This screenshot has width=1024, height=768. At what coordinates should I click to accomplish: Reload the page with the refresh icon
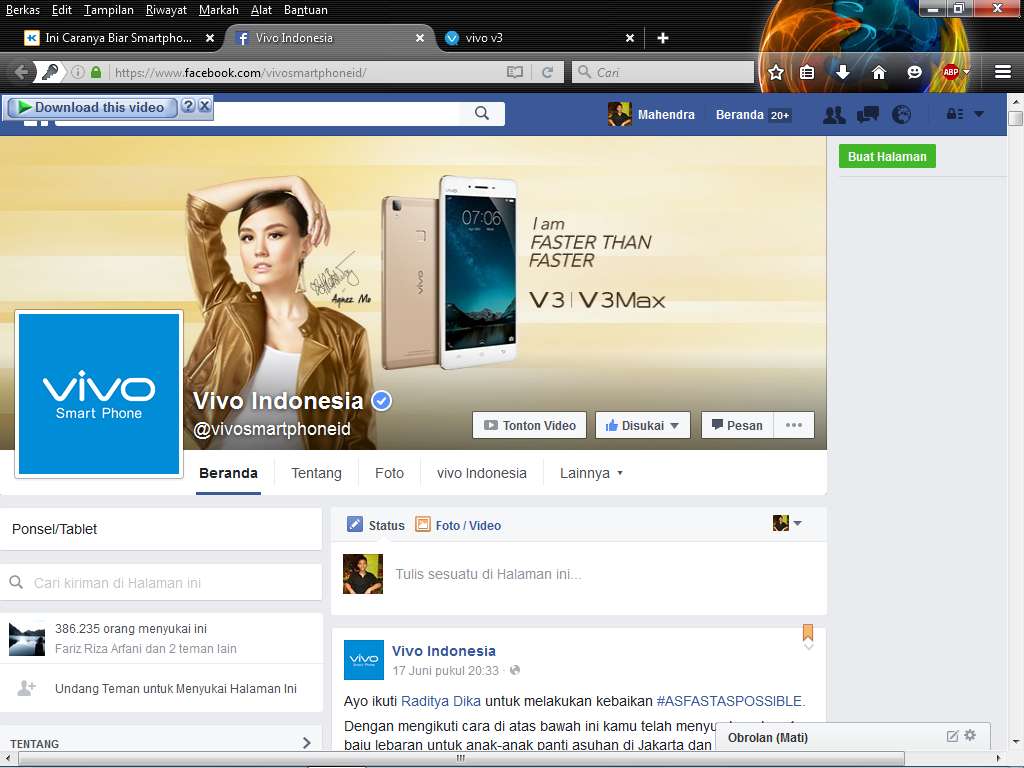point(547,72)
